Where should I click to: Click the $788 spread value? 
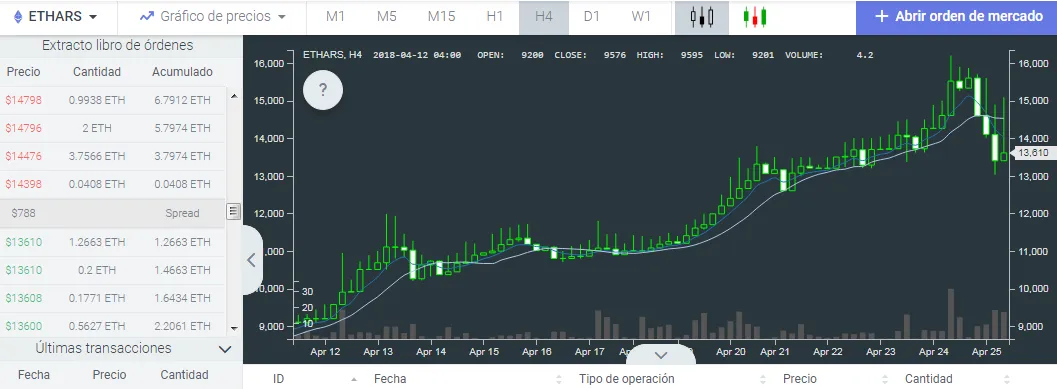pos(24,213)
